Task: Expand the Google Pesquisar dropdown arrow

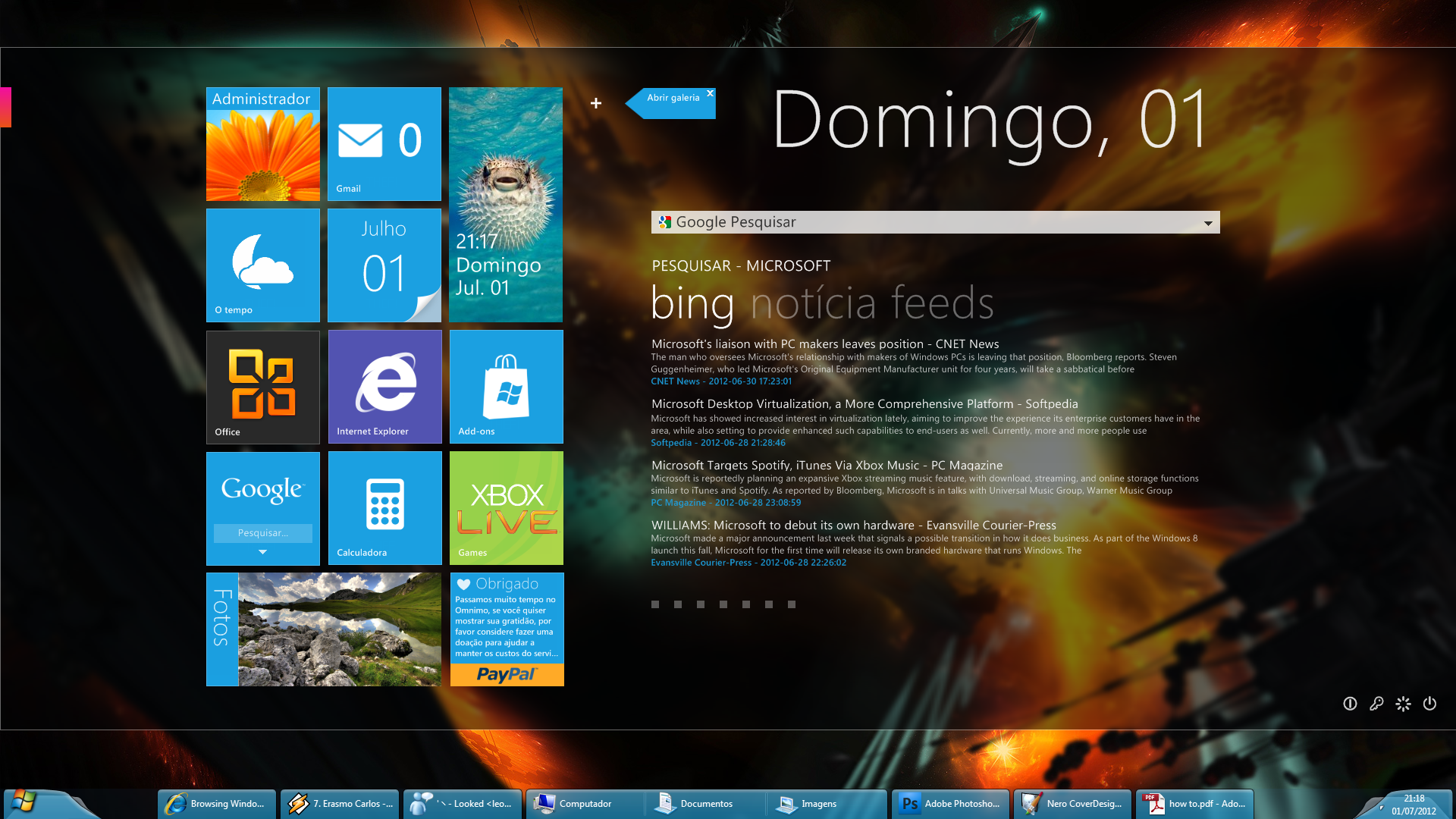Action: (x=1208, y=223)
